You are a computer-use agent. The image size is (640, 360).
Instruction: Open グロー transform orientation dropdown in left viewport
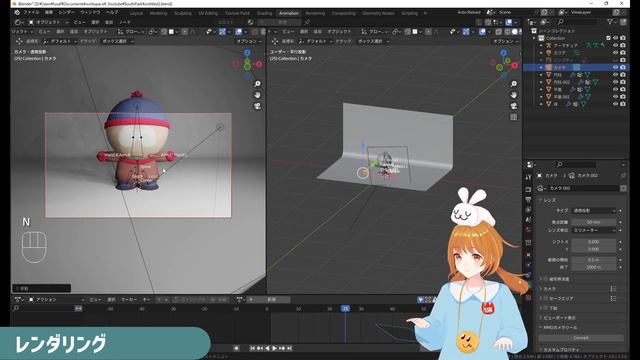[x=131, y=31]
